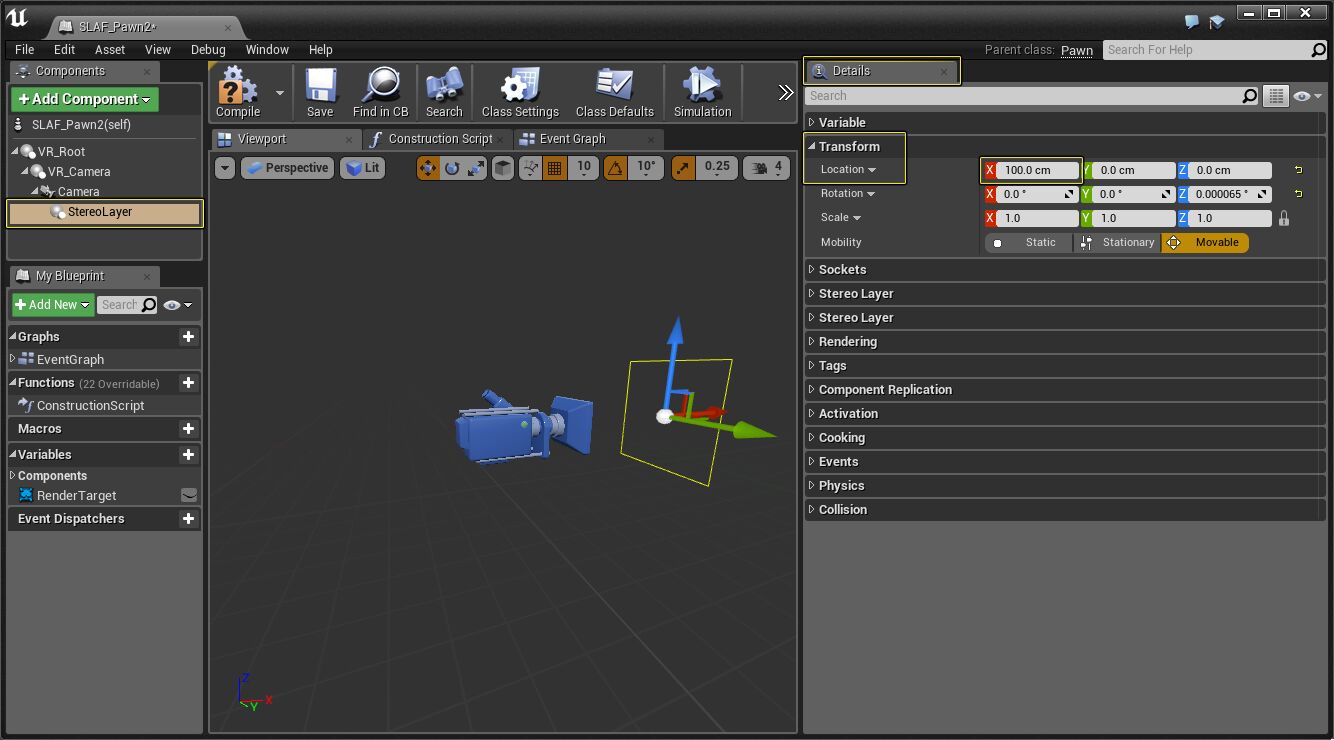Screen dimensions: 1334x740
Task: Select the Scale transform tool
Action: point(476,168)
